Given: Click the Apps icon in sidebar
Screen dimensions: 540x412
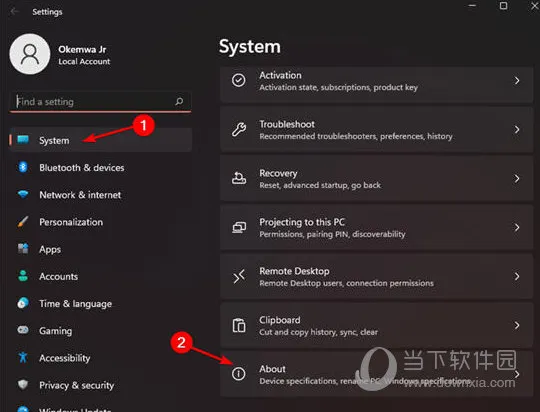Looking at the screenshot, I should pos(23,248).
